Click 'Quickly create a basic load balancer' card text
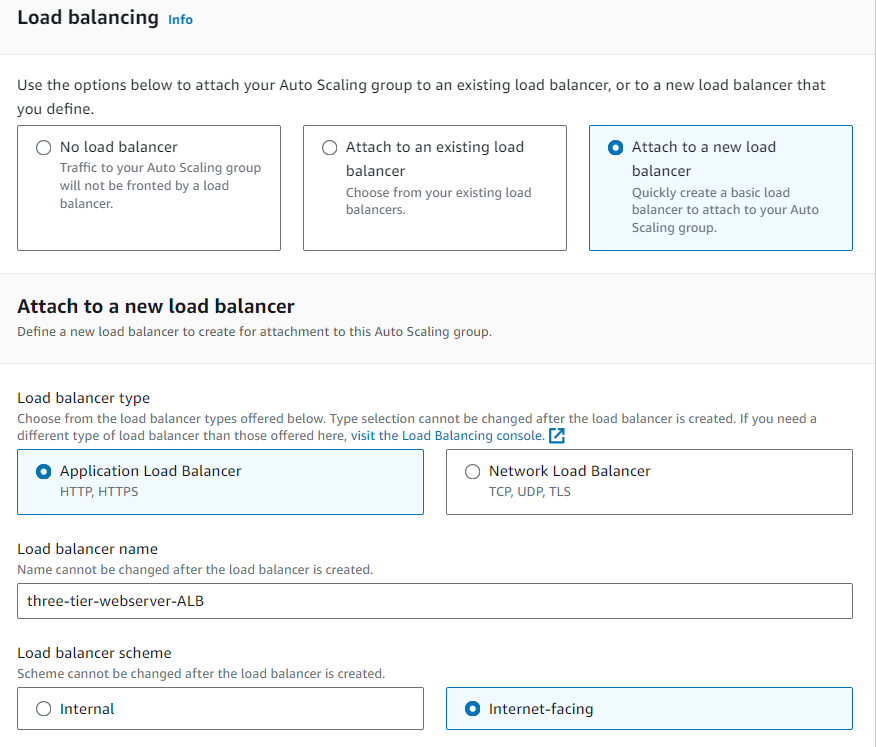 725,210
